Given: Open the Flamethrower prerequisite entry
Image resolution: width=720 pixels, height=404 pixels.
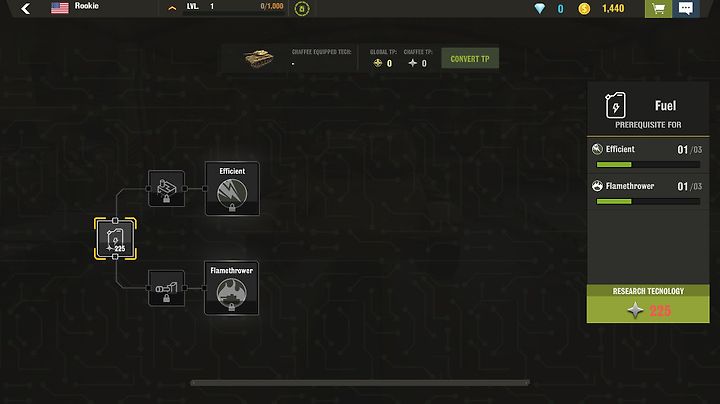Looking at the screenshot, I should [648, 192].
